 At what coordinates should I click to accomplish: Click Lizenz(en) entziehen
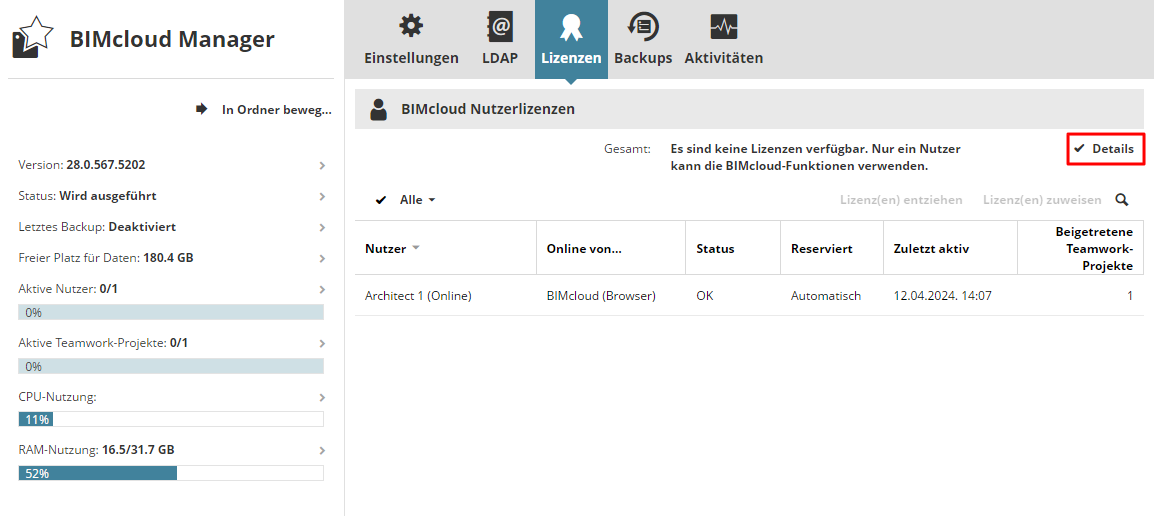click(901, 200)
